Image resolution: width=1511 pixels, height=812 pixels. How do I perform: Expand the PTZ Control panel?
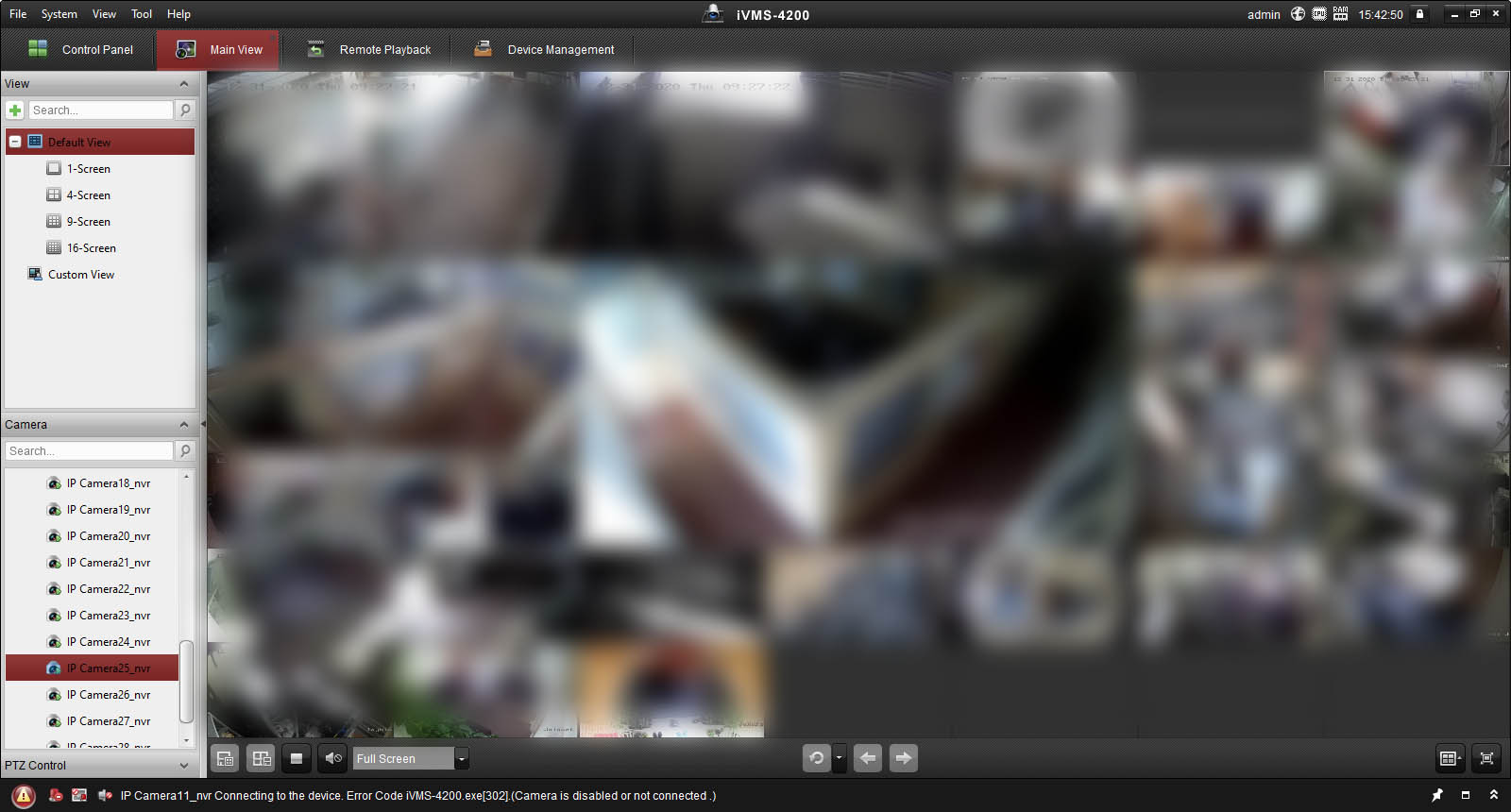click(184, 766)
